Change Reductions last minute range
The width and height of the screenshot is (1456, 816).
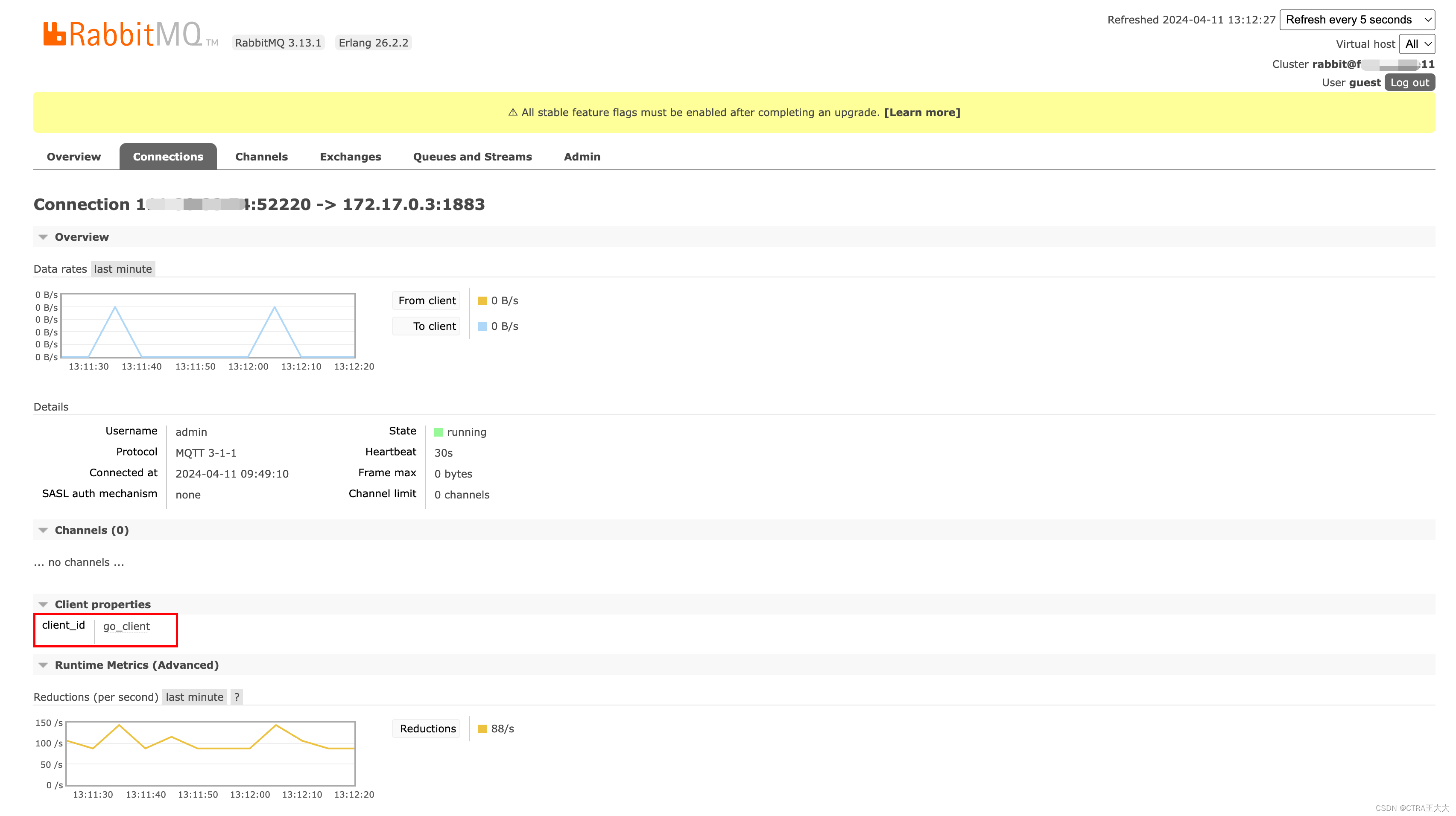coord(194,697)
